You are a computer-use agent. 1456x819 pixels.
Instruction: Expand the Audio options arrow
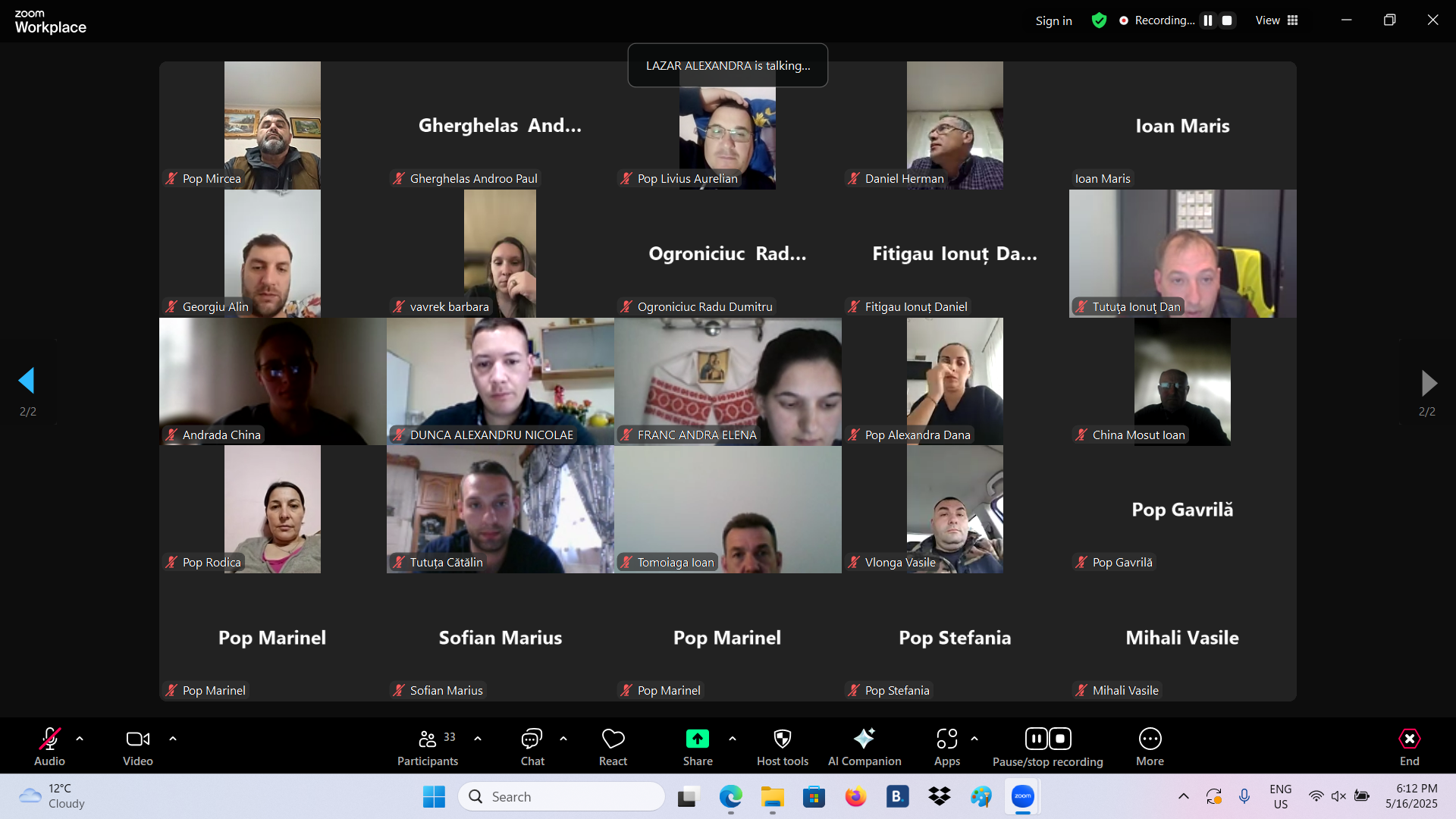pyautogui.click(x=80, y=738)
